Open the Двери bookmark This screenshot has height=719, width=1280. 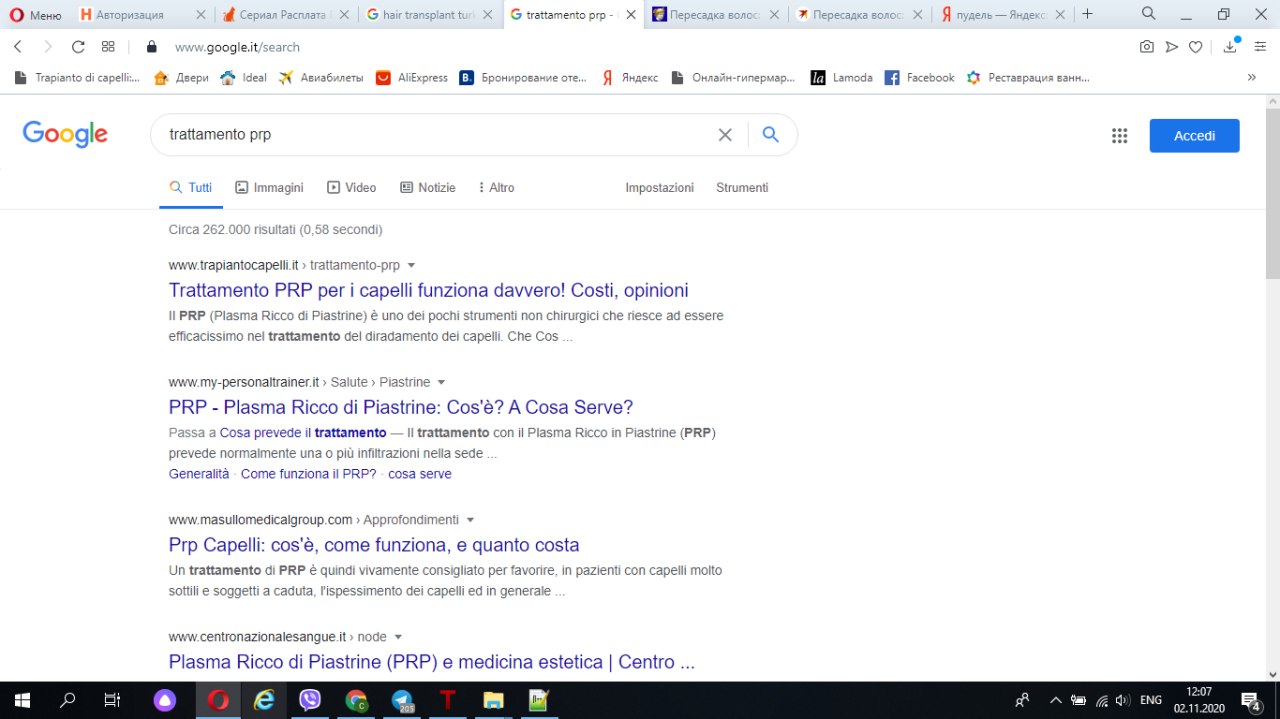[x=181, y=77]
